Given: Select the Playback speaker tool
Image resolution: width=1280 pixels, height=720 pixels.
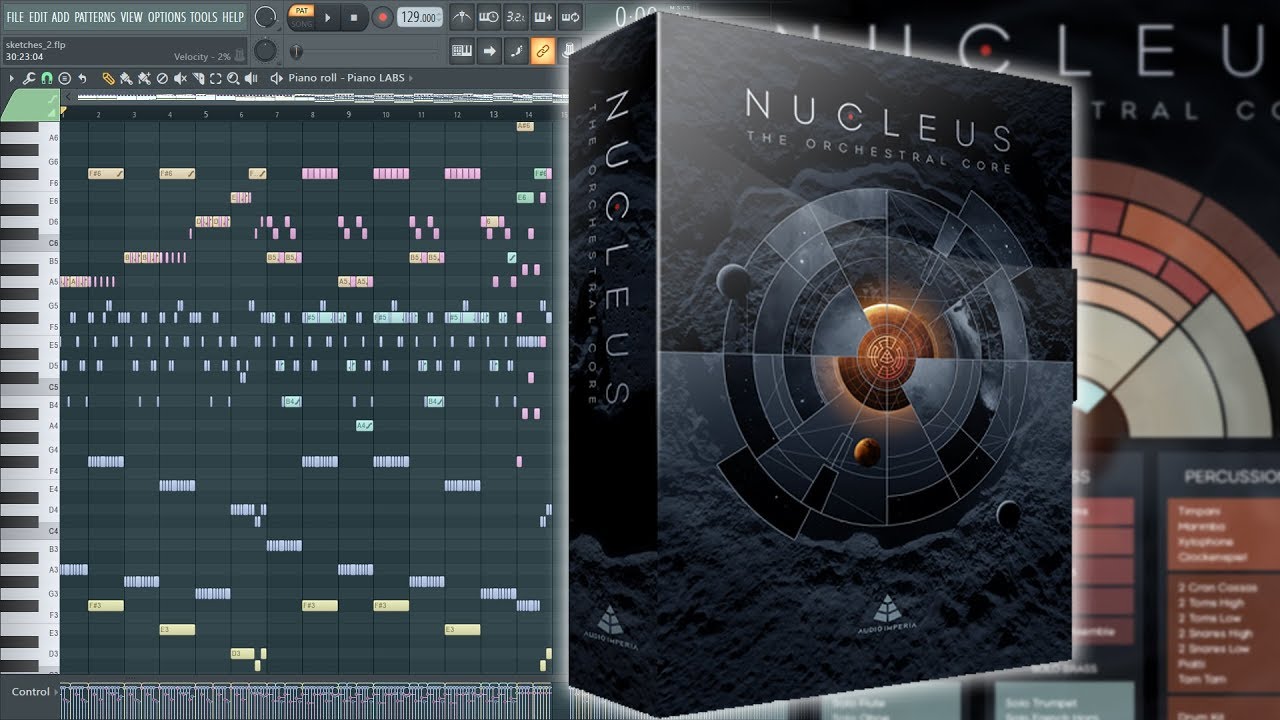Looking at the screenshot, I should pos(250,78).
